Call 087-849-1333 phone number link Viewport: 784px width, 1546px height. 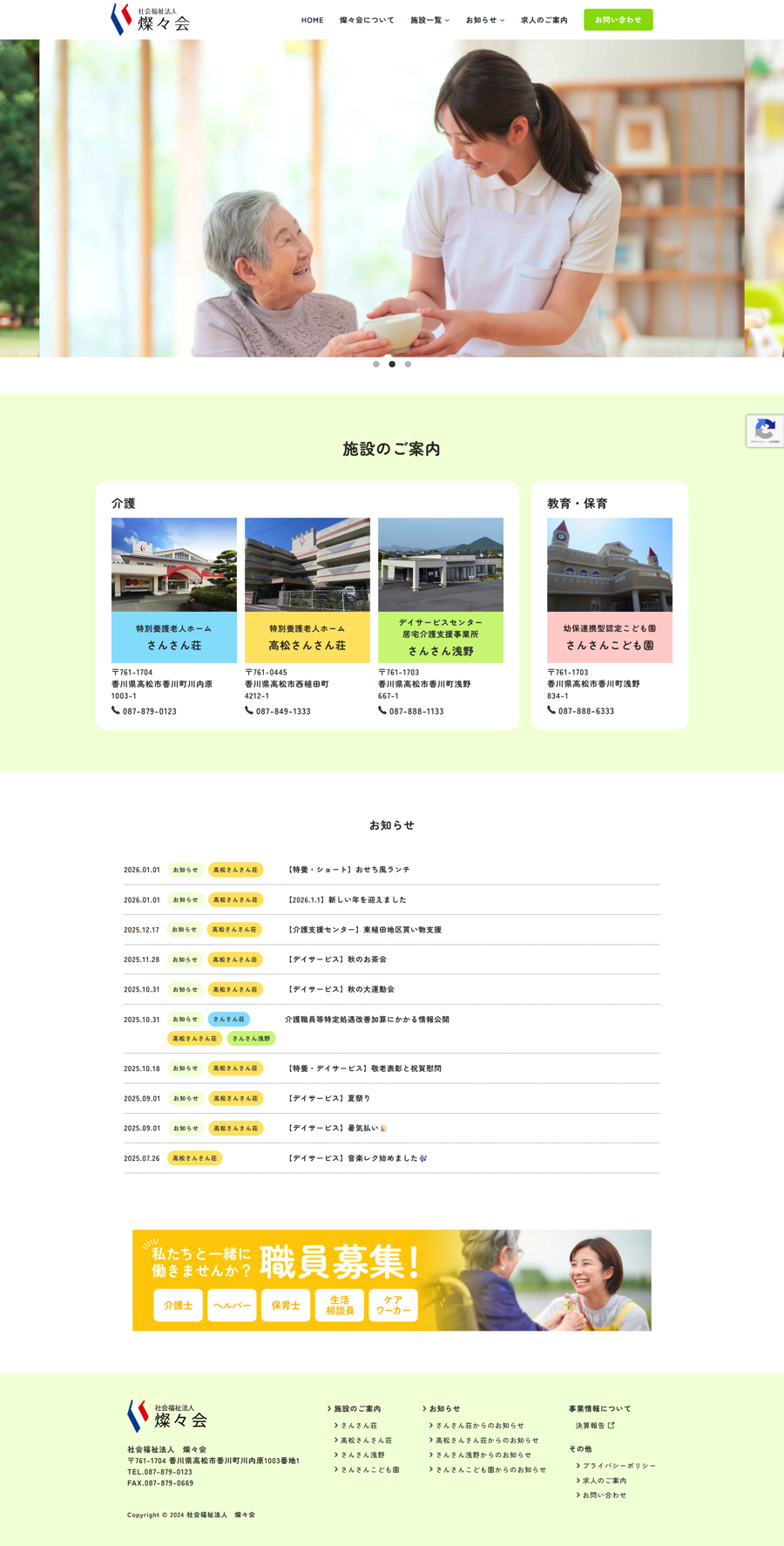click(x=283, y=711)
